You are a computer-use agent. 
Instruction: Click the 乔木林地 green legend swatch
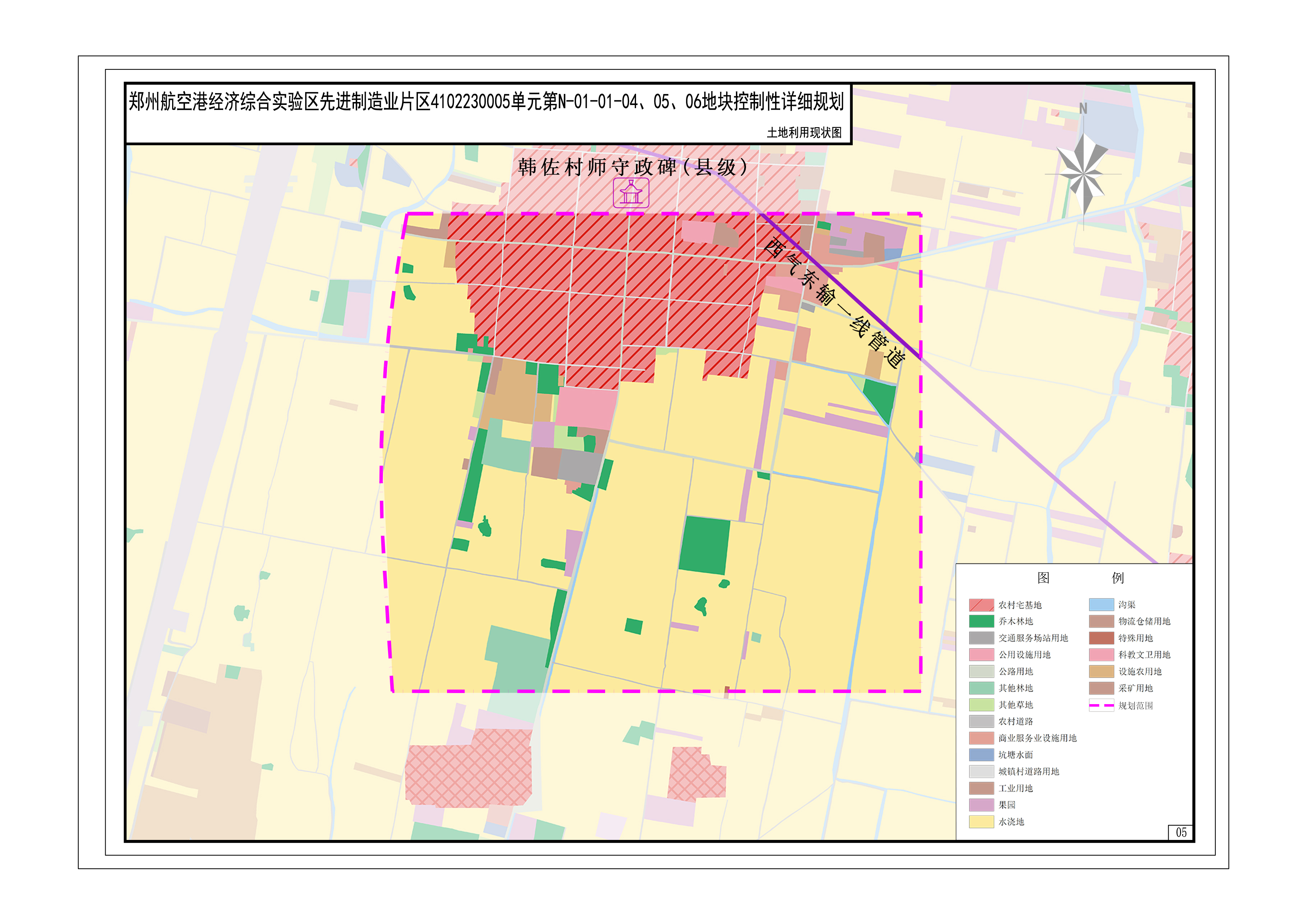(981, 621)
